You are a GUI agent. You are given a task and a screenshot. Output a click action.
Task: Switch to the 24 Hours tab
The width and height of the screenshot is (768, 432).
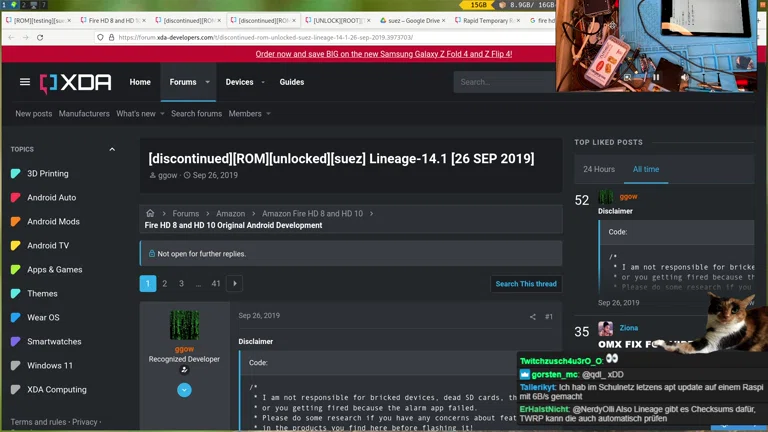599,169
